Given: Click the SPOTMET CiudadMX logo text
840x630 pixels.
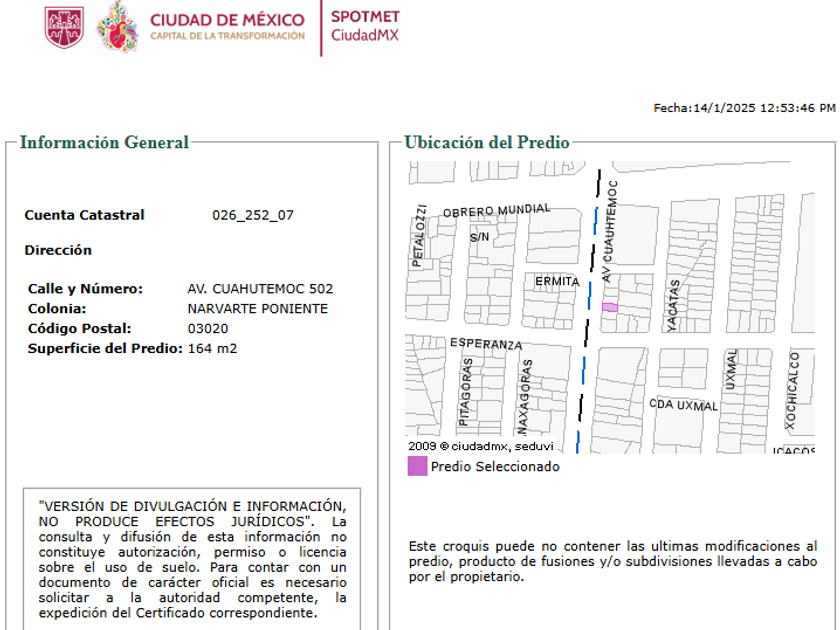Looking at the screenshot, I should pos(365,26).
